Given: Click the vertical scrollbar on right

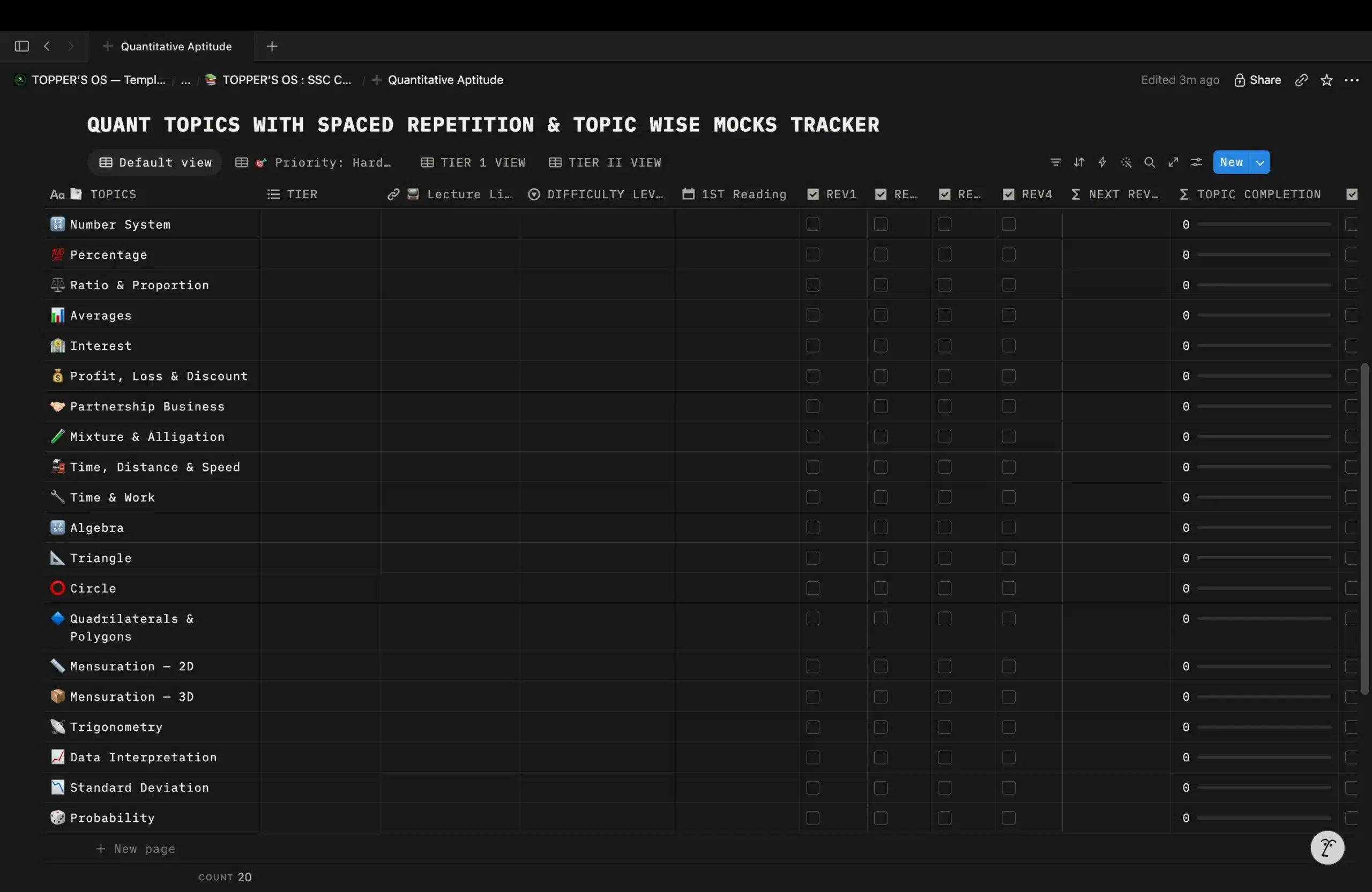Looking at the screenshot, I should pyautogui.click(x=1364, y=529).
